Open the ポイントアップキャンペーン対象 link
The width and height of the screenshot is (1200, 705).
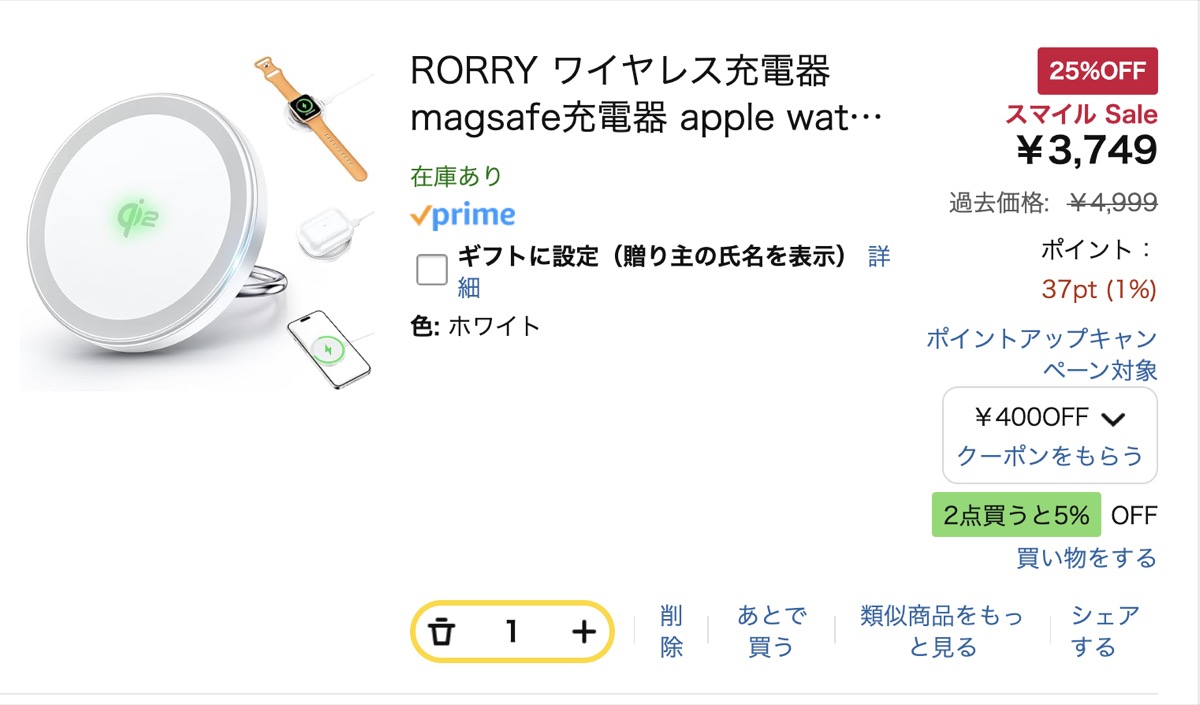1042,354
